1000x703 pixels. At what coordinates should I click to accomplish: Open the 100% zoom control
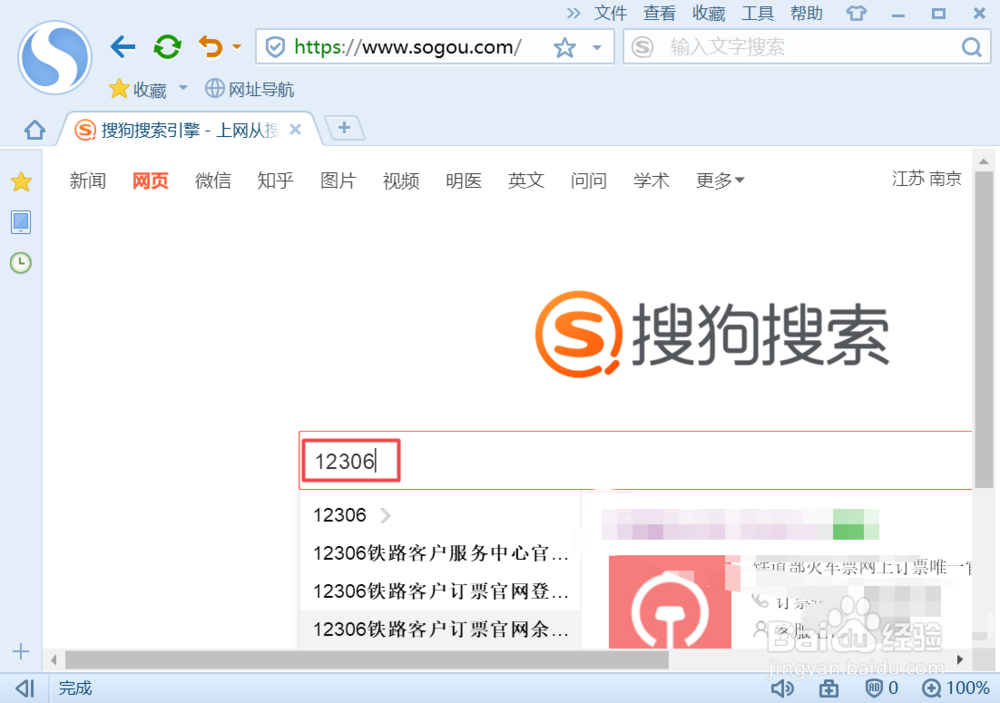(x=955, y=688)
